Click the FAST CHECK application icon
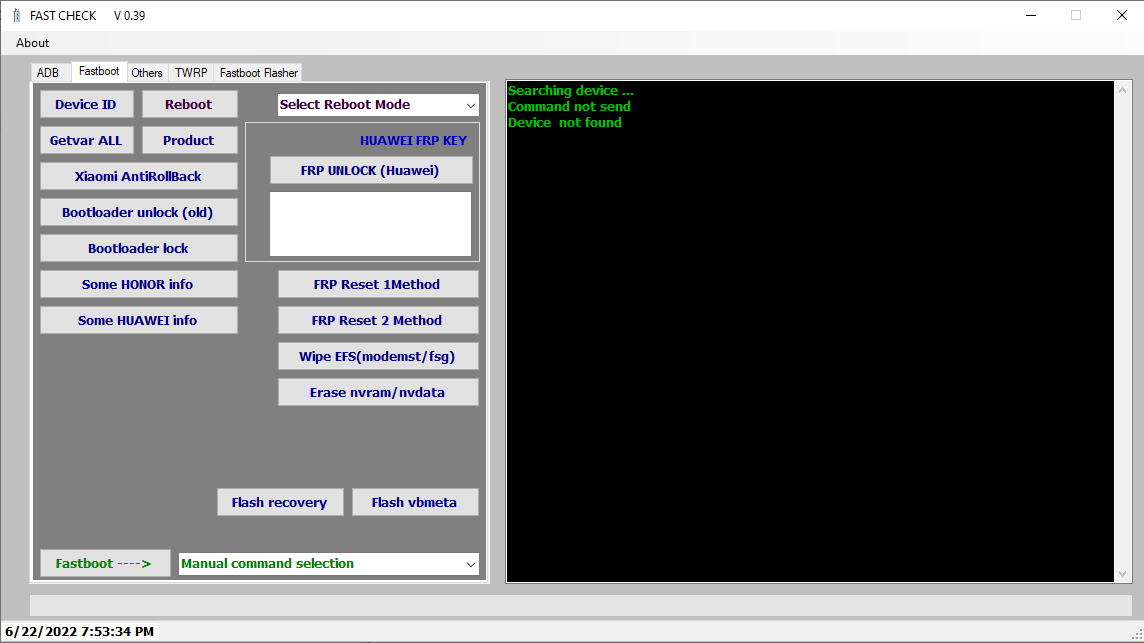 (15, 15)
